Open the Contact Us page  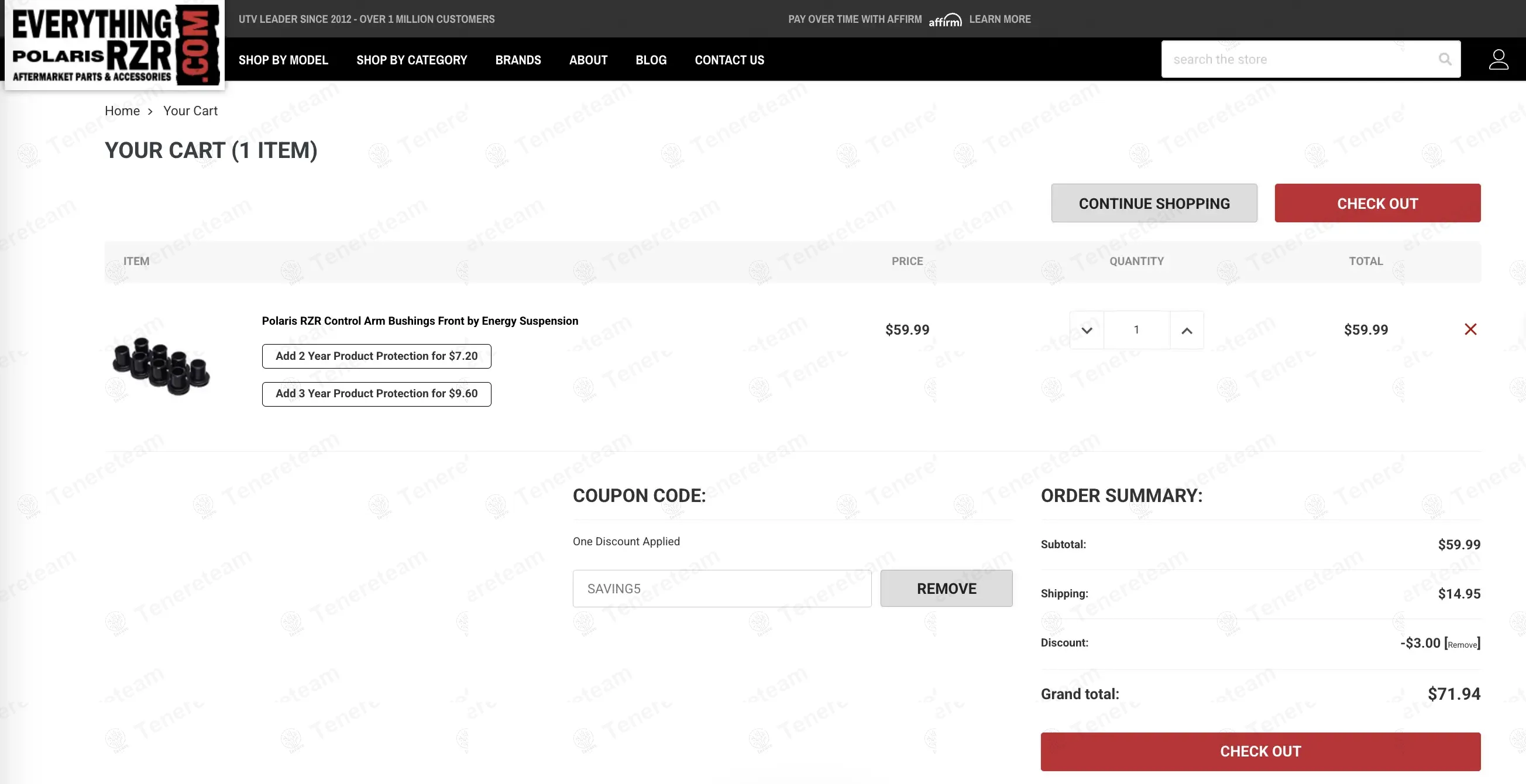coord(729,60)
